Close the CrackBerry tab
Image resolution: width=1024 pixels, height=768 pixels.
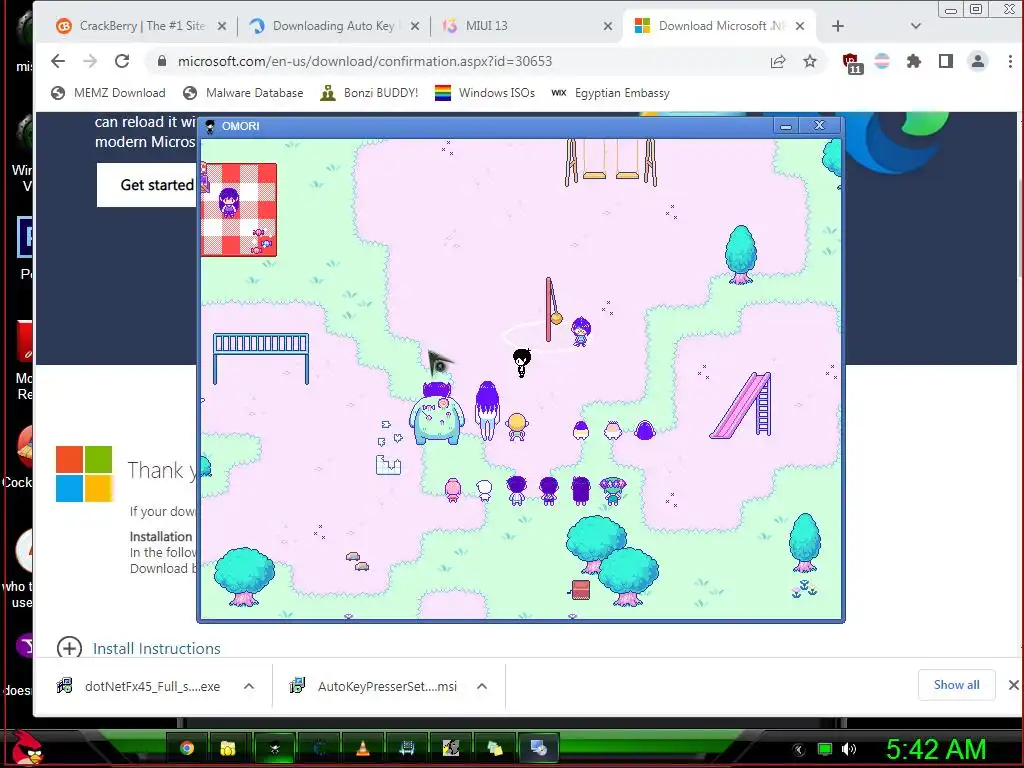[222, 26]
